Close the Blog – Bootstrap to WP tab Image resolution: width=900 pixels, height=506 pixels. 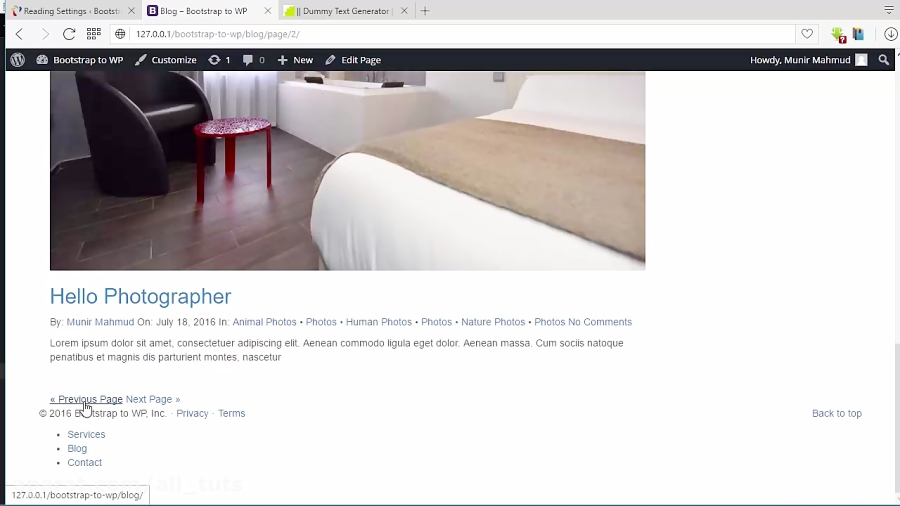click(267, 11)
